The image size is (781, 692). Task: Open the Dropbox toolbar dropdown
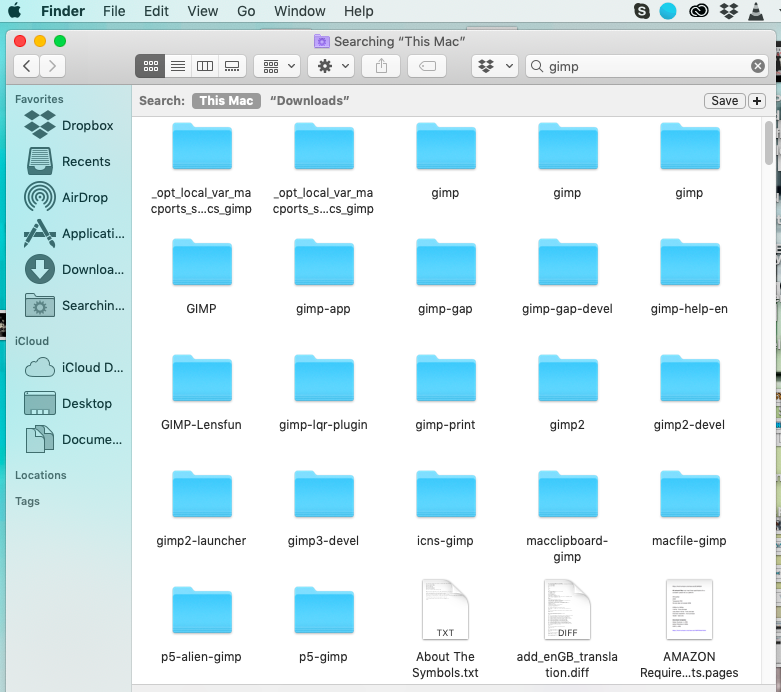[x=495, y=66]
